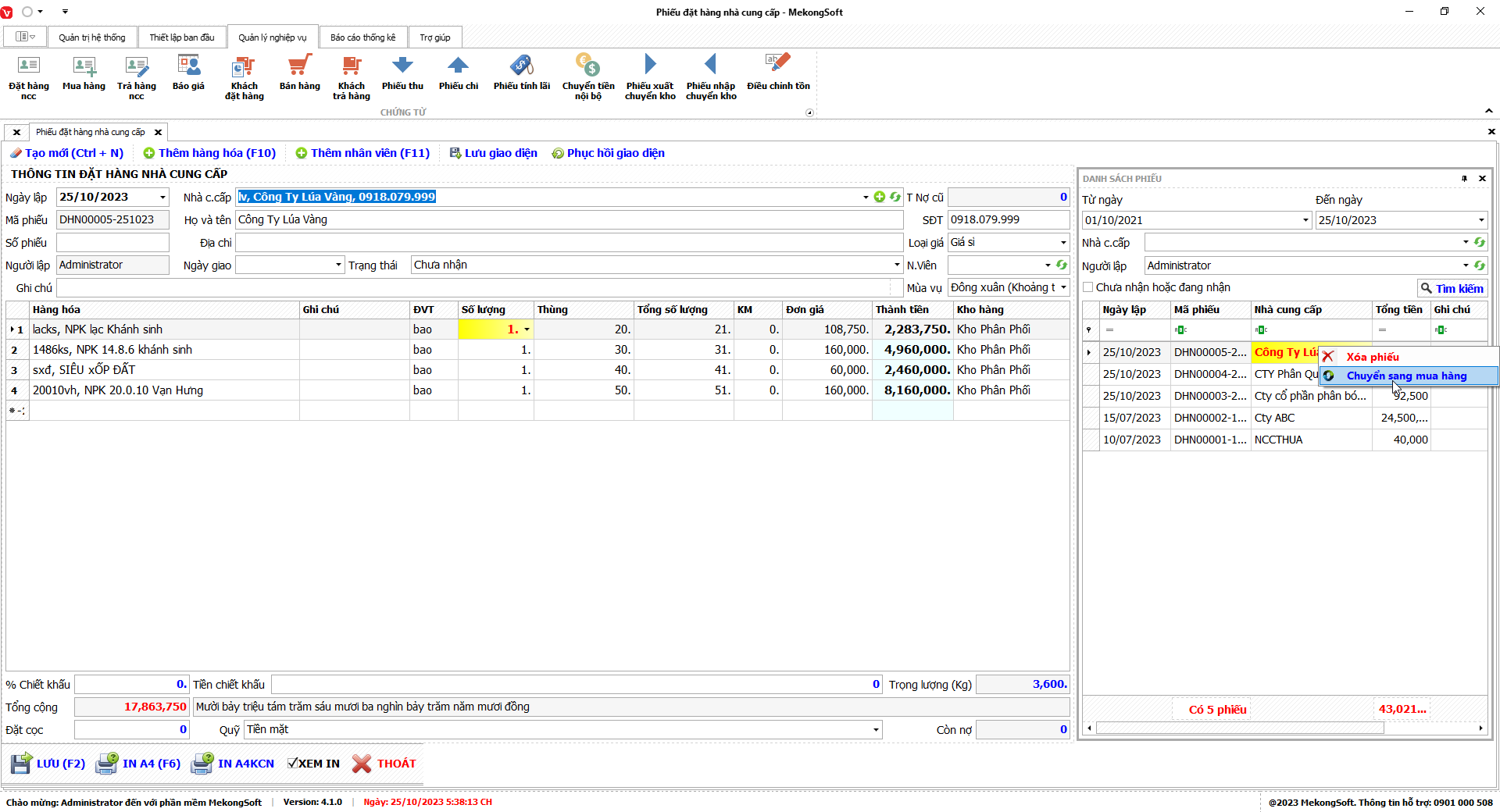Click the LƯU (F2) save button

[x=48, y=764]
